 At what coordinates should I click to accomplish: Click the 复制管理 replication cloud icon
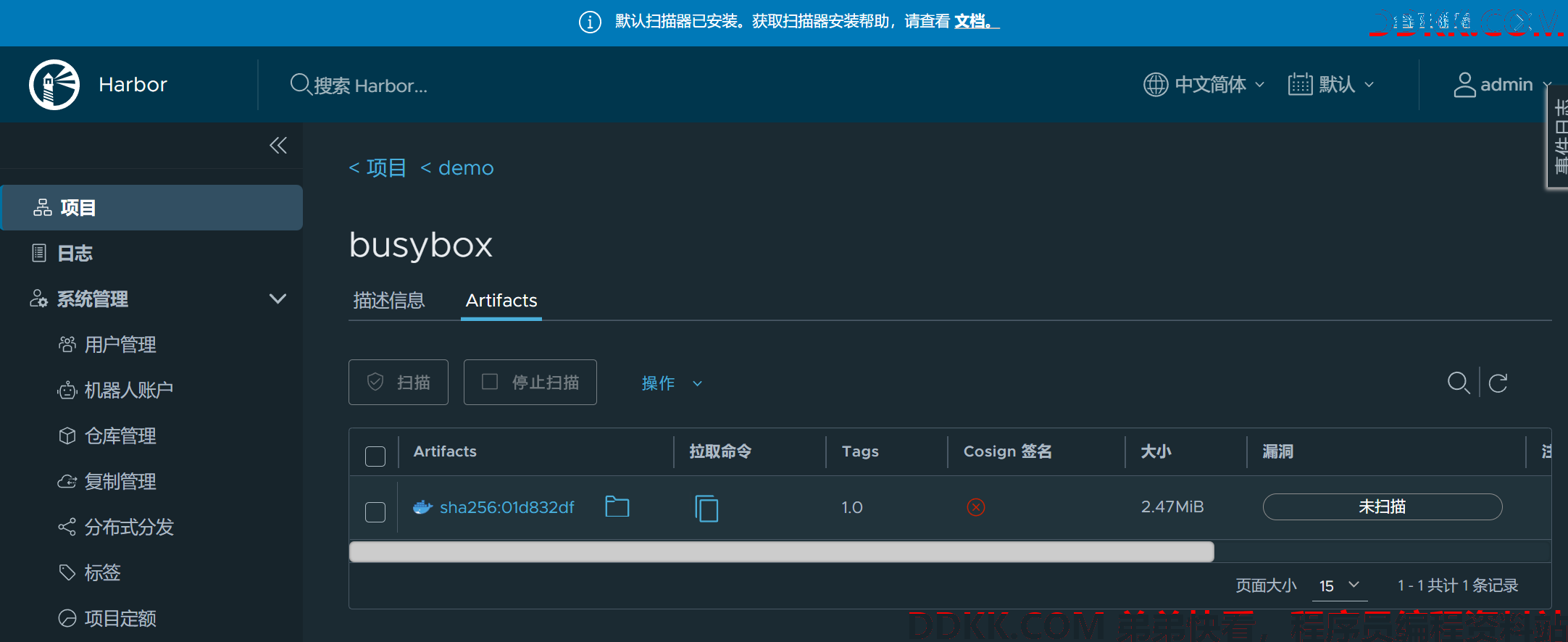67,481
